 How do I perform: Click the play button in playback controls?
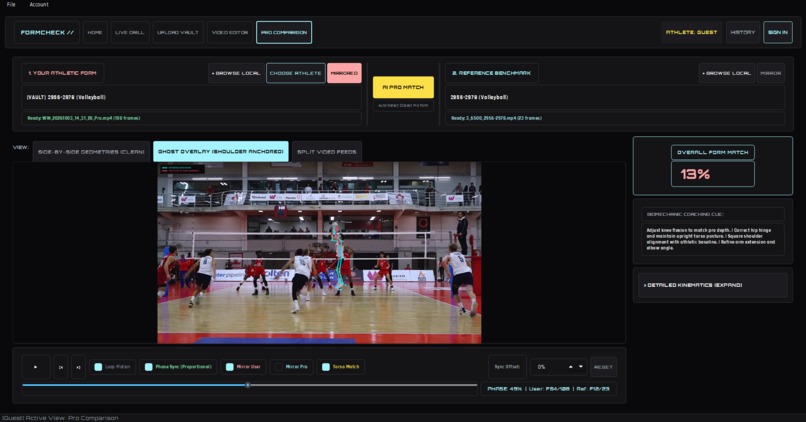tap(35, 367)
